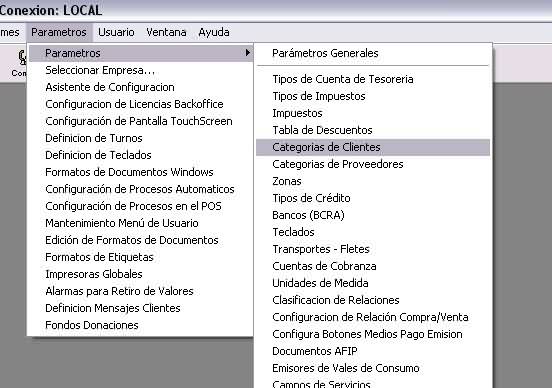Viewport: 552px width, 388px height.
Task: Open the Ayuda menu
Action: coord(214,32)
